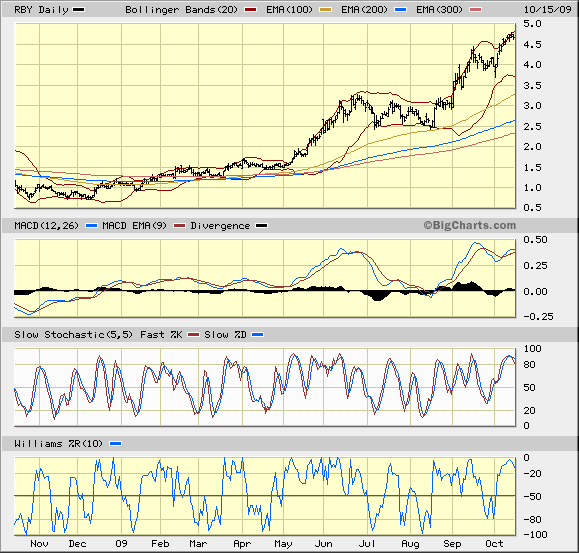Click the 10/15/09 date label
Screen dimensions: 579x553
[x=548, y=10]
